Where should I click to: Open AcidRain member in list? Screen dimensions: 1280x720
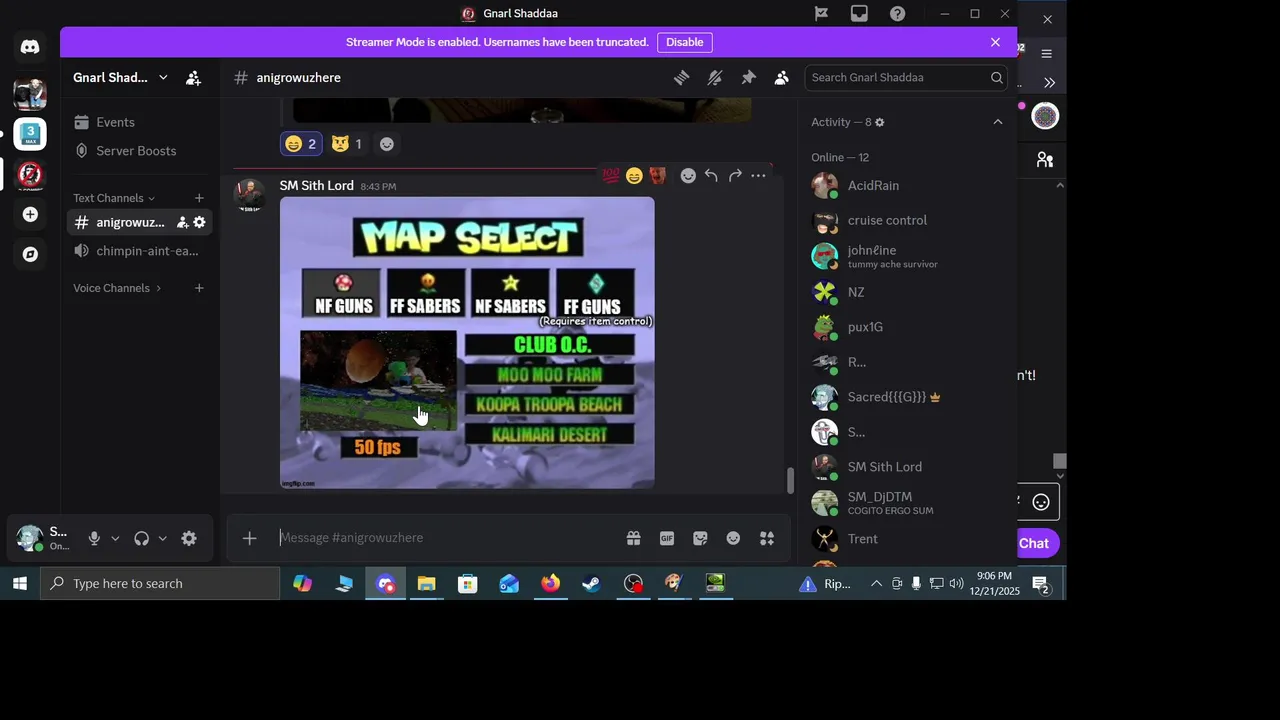pos(905,185)
